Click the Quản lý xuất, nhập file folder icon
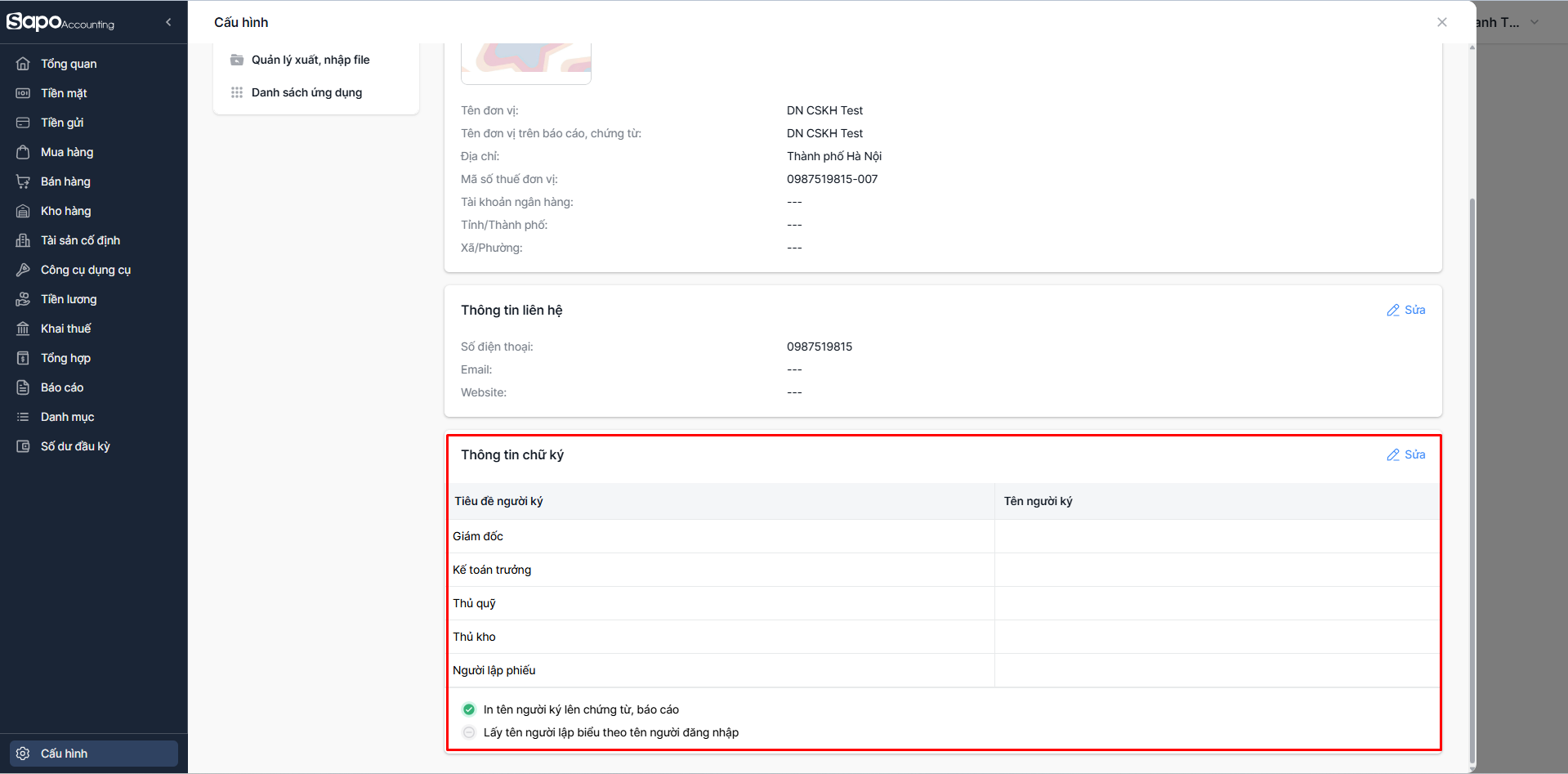This screenshot has width=1568, height=774. coord(237,60)
